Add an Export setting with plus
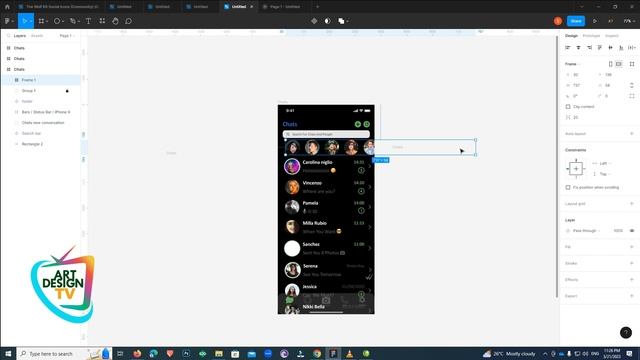This screenshot has width=640, height=360. [x=632, y=296]
